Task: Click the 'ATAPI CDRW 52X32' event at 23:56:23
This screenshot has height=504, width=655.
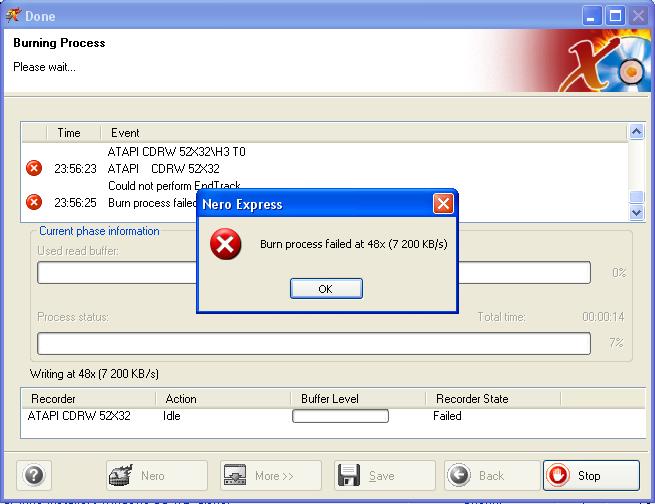Action: tap(163, 169)
